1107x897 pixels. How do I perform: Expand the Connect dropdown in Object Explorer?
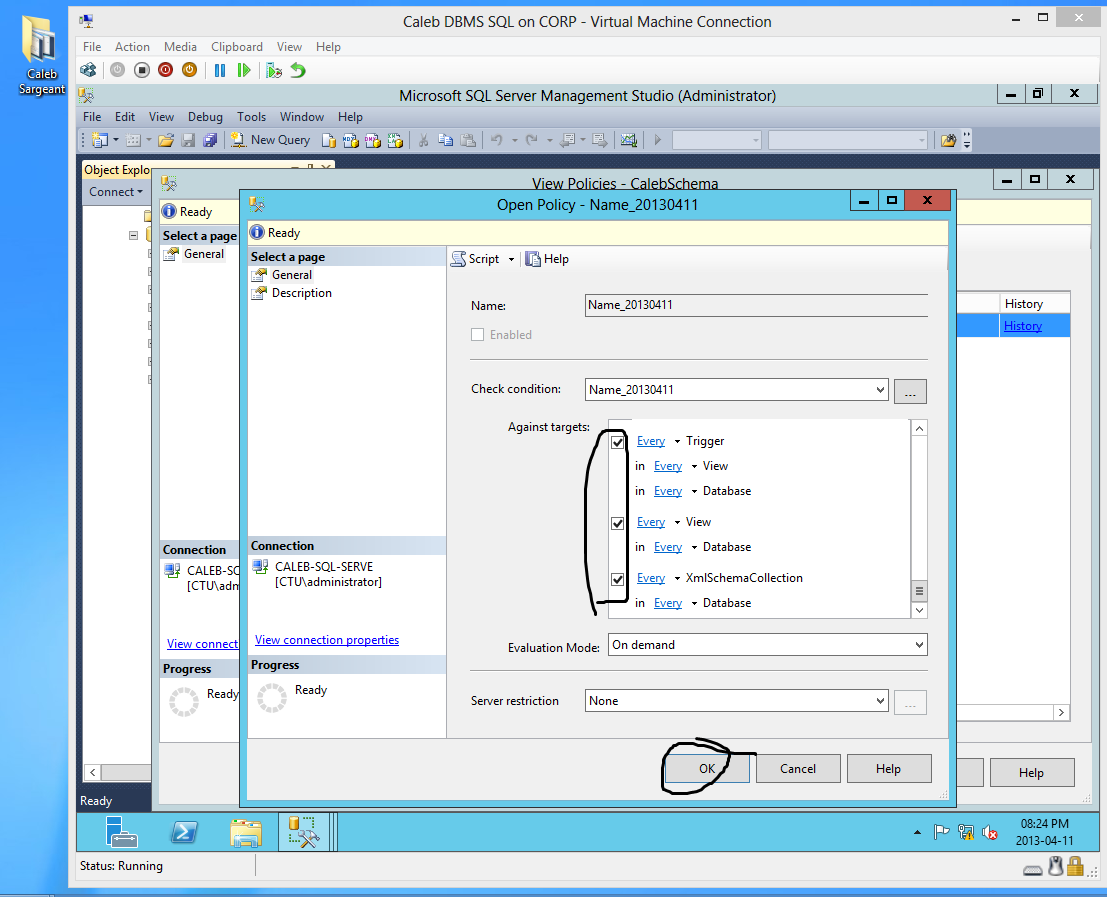[x=116, y=192]
